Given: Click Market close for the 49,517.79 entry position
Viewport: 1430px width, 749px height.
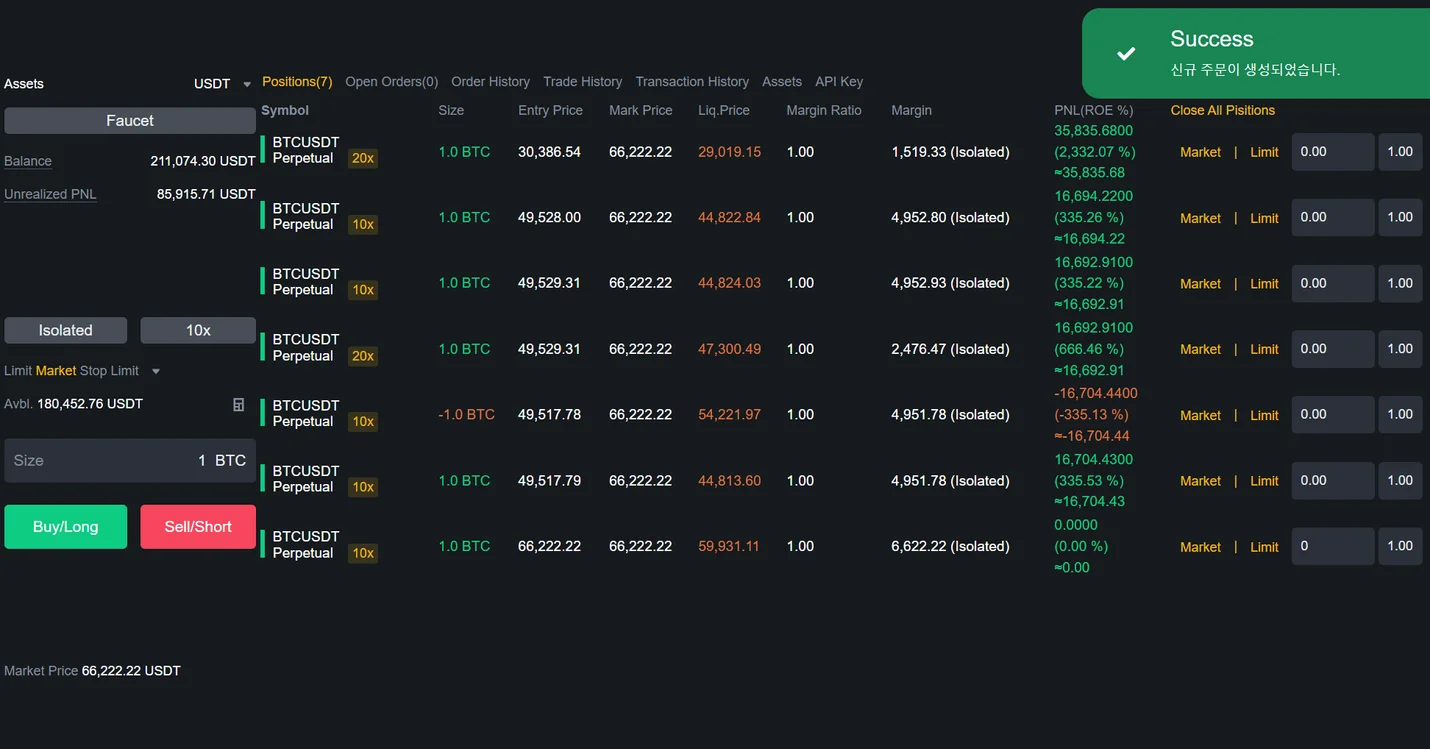Looking at the screenshot, I should point(1200,481).
